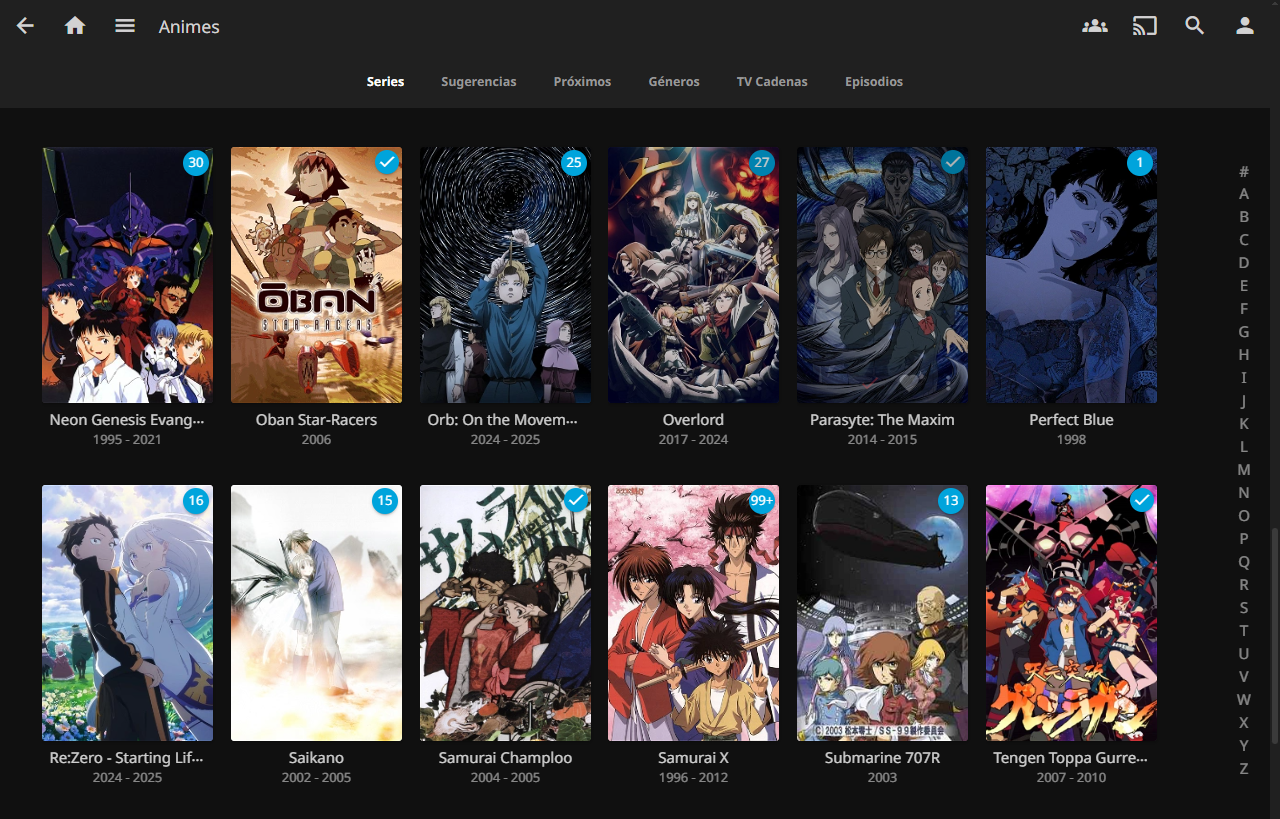Open the Orb: On the Movements poster
Screen dimensions: 1280x819
tap(505, 275)
